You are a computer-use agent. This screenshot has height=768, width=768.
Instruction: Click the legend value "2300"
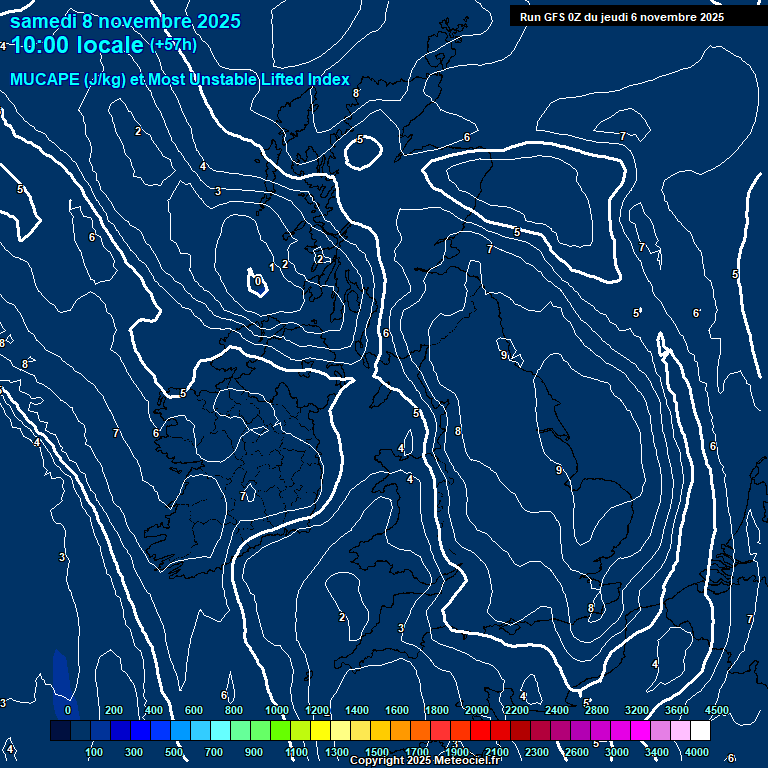[x=537, y=752]
